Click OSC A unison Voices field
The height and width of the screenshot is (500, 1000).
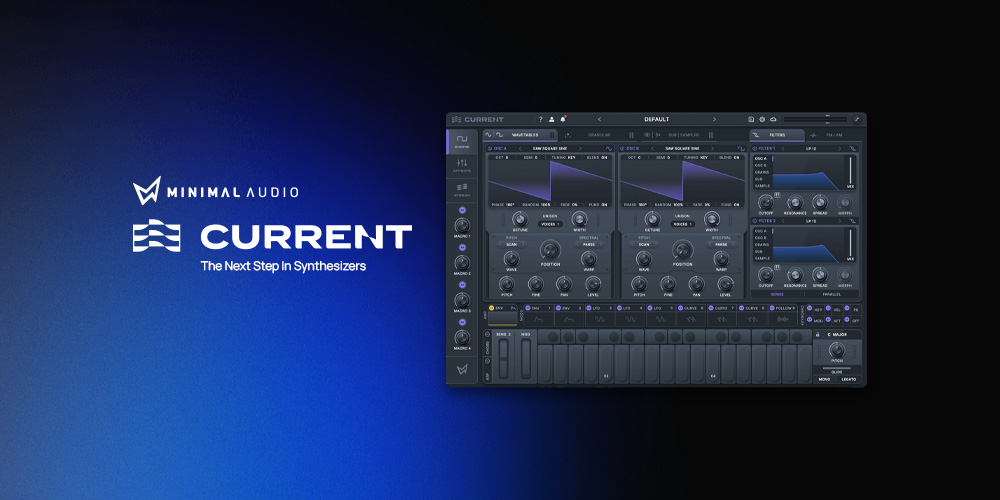(x=550, y=224)
